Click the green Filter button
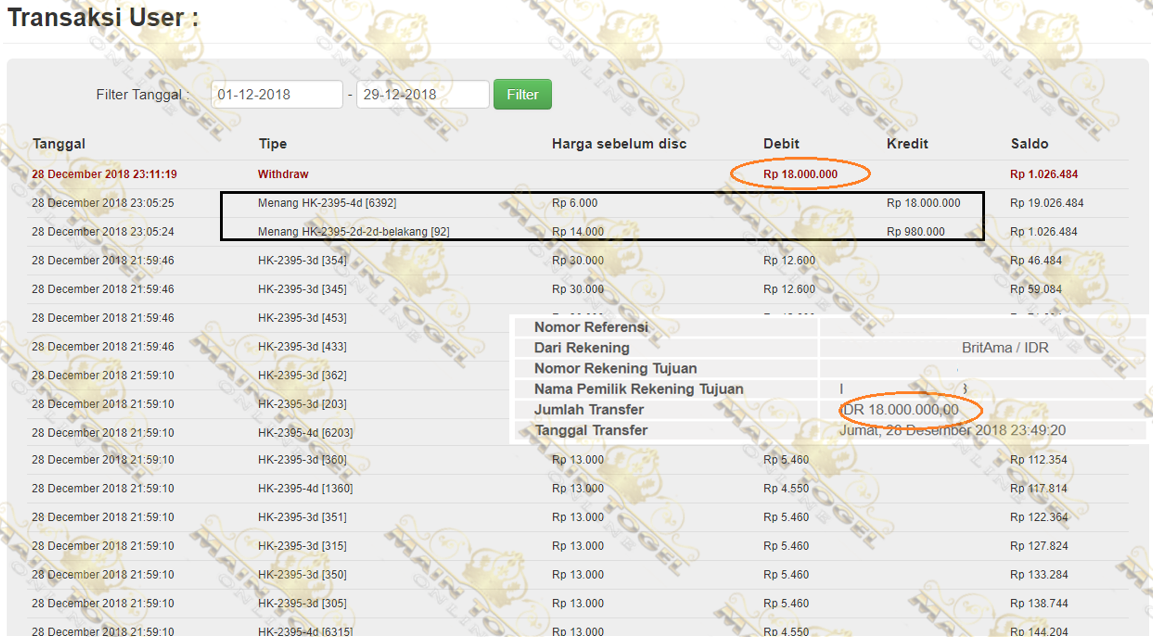This screenshot has width=1153, height=637. click(x=522, y=95)
